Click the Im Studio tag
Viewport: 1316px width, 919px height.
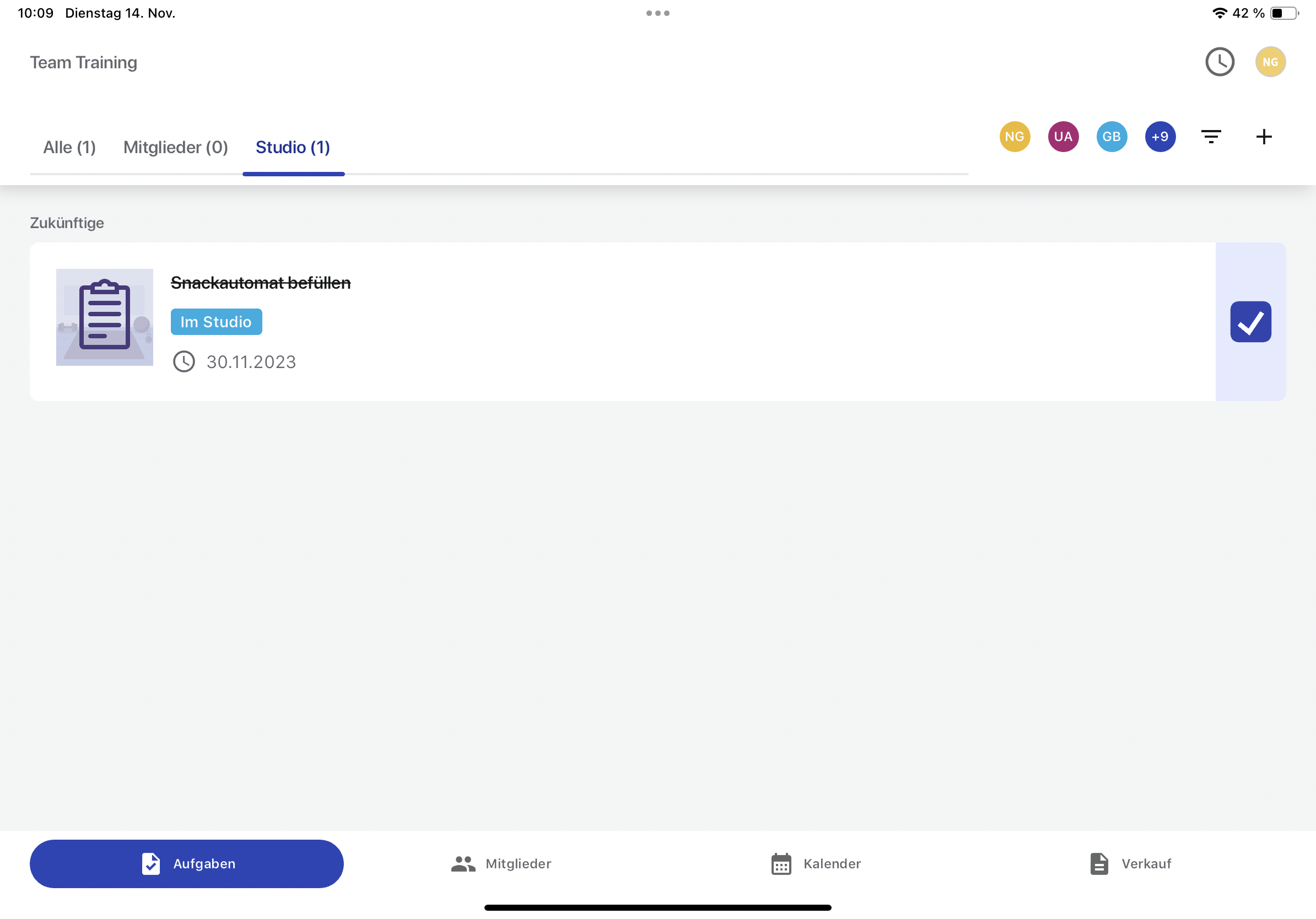[x=216, y=321]
